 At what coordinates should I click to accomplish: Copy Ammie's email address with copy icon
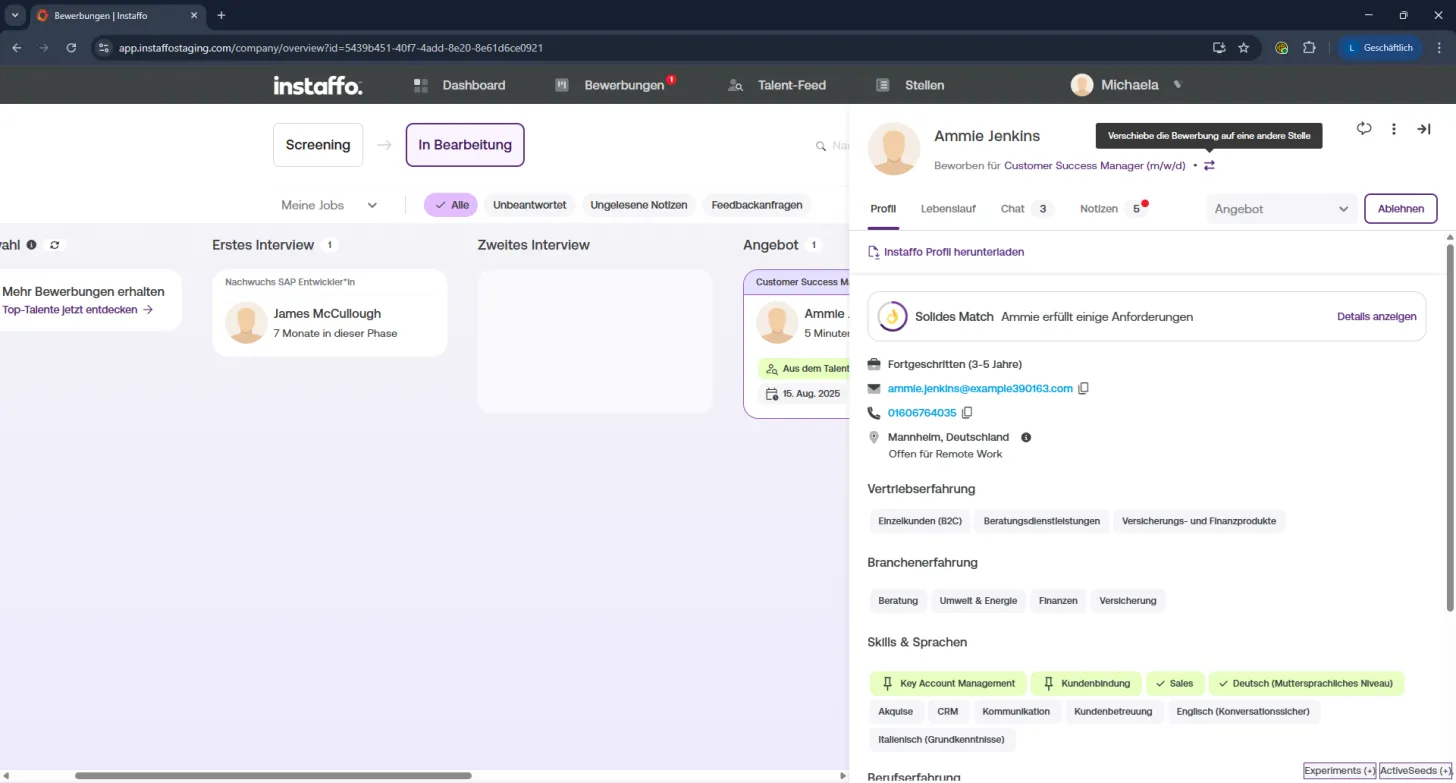(x=1083, y=388)
